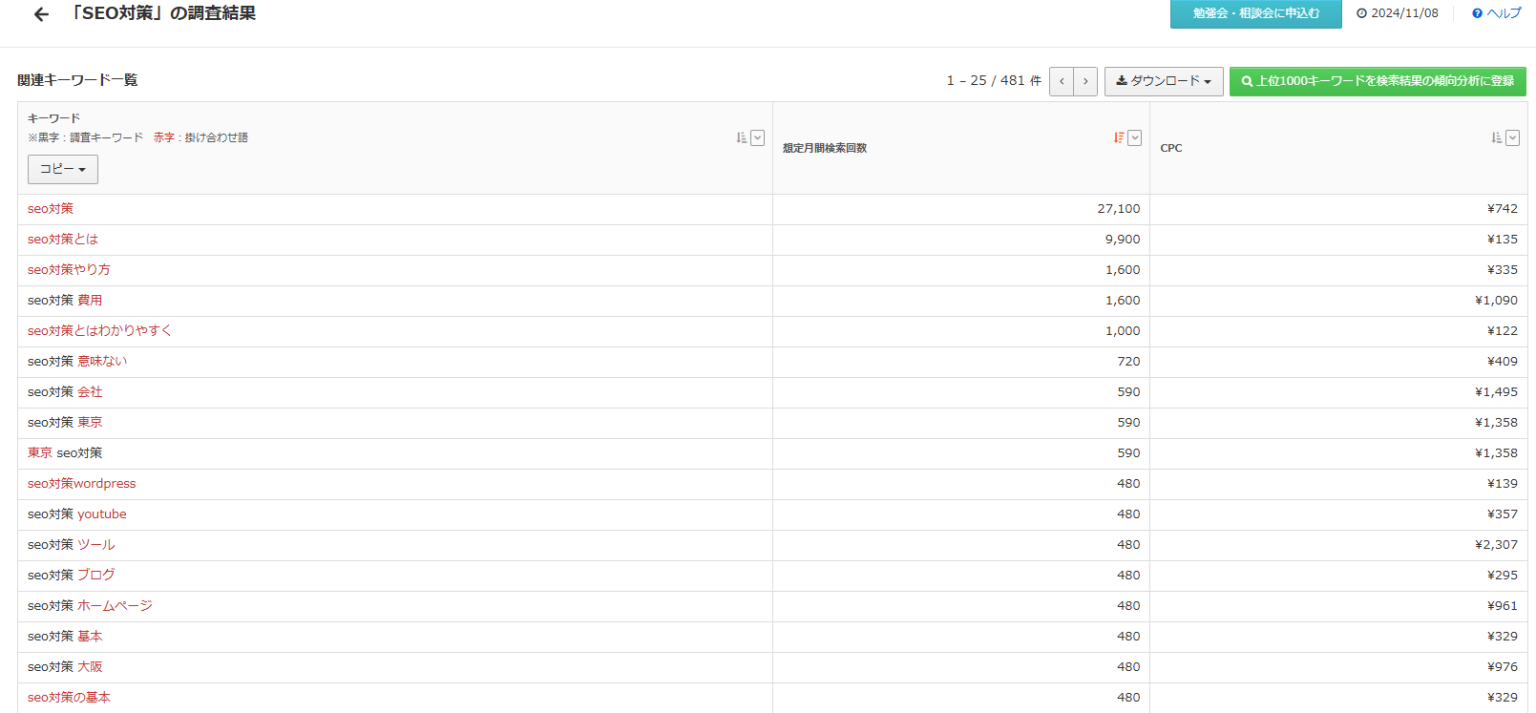Open filter dropdown for keyword column
This screenshot has height=713, width=1536.
coord(757,138)
